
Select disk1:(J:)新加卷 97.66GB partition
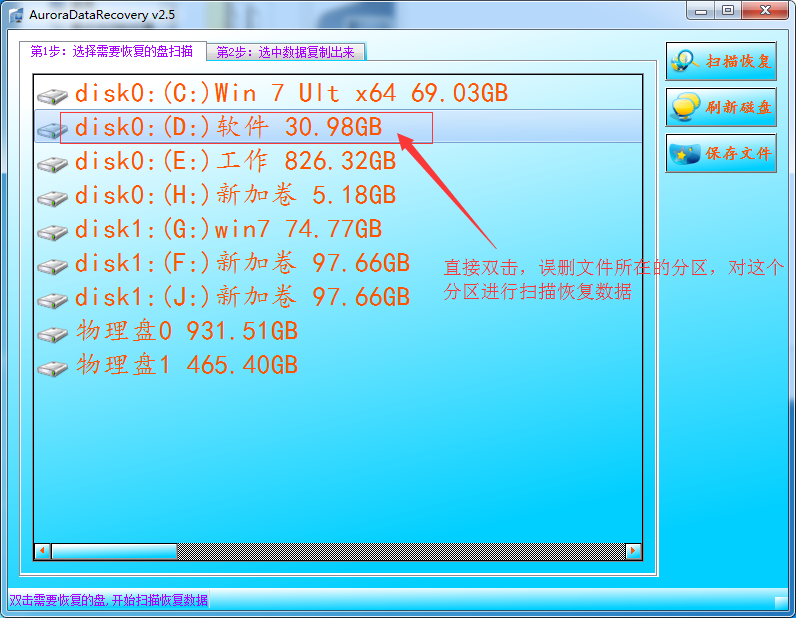click(338, 297)
